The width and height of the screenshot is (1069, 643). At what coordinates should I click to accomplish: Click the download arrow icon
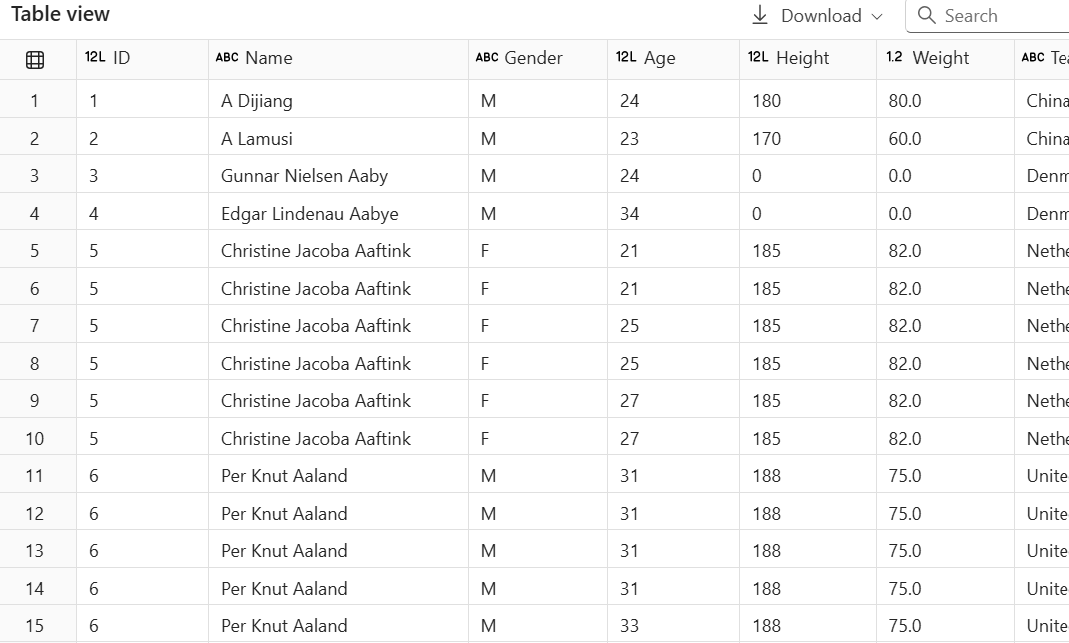pos(760,15)
